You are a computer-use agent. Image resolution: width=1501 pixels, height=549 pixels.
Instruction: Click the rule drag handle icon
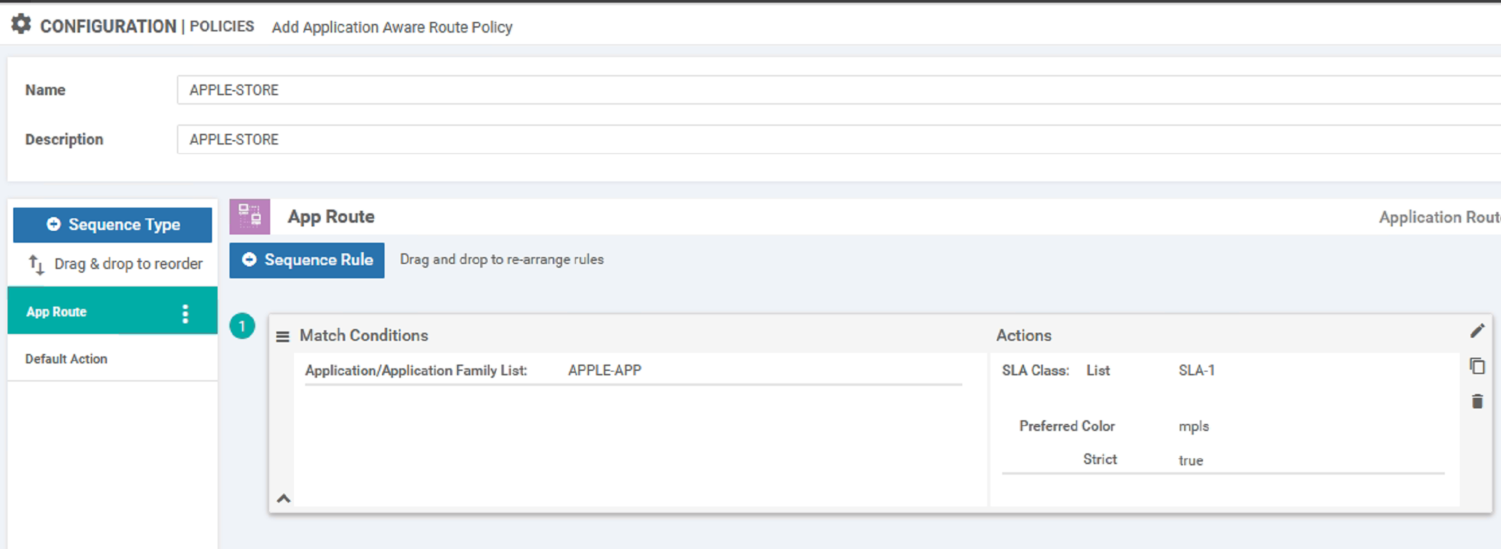[x=283, y=337]
